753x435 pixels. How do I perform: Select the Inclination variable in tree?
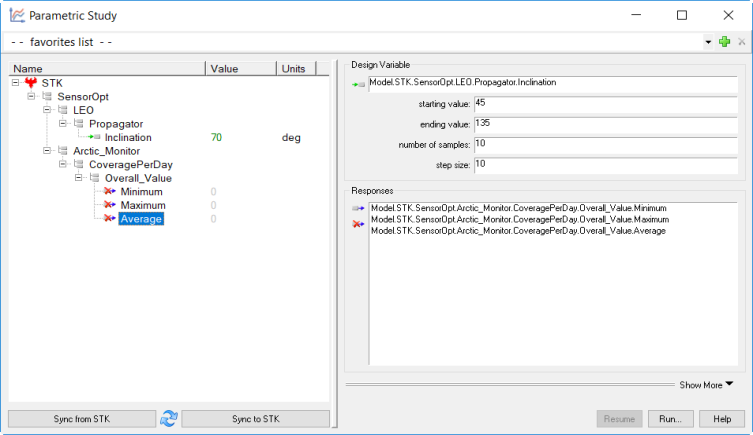click(x=128, y=138)
